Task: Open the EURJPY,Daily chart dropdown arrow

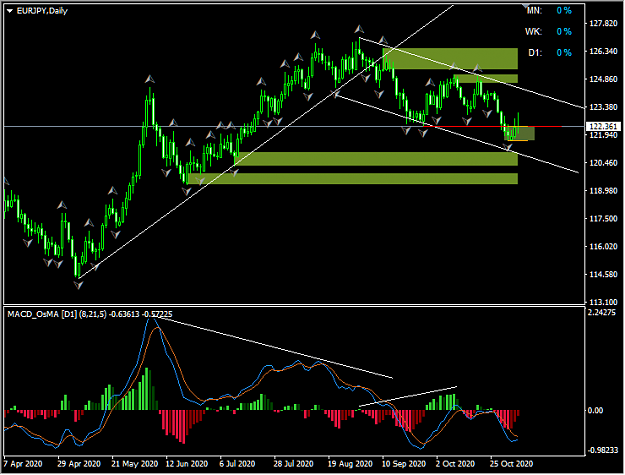Action: pos(10,11)
